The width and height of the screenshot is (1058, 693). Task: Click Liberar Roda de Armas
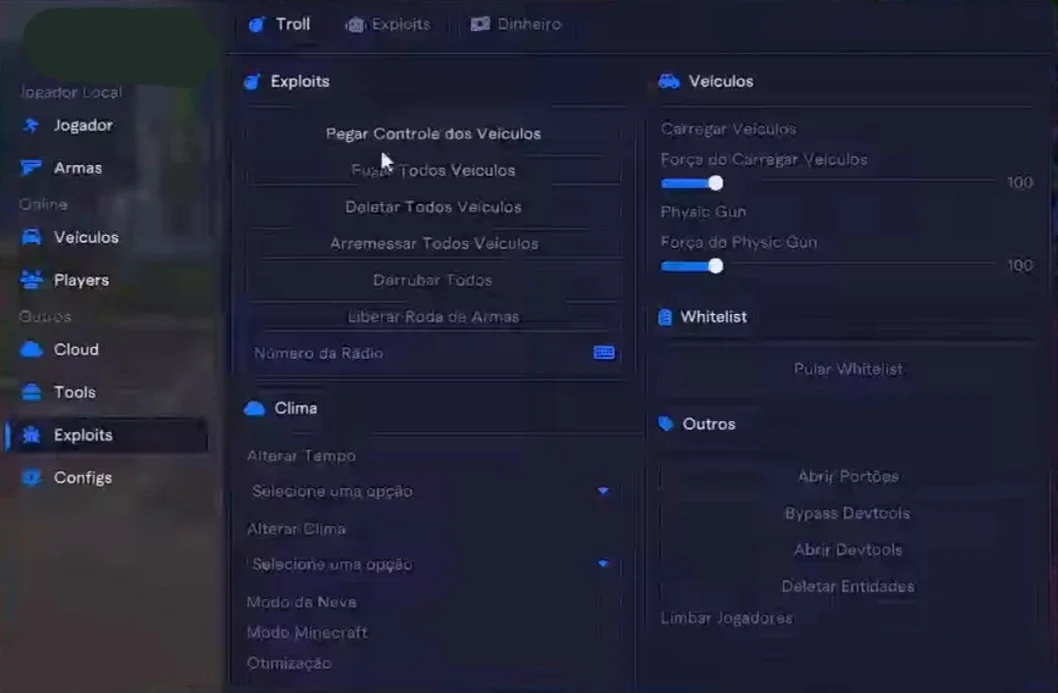[433, 316]
